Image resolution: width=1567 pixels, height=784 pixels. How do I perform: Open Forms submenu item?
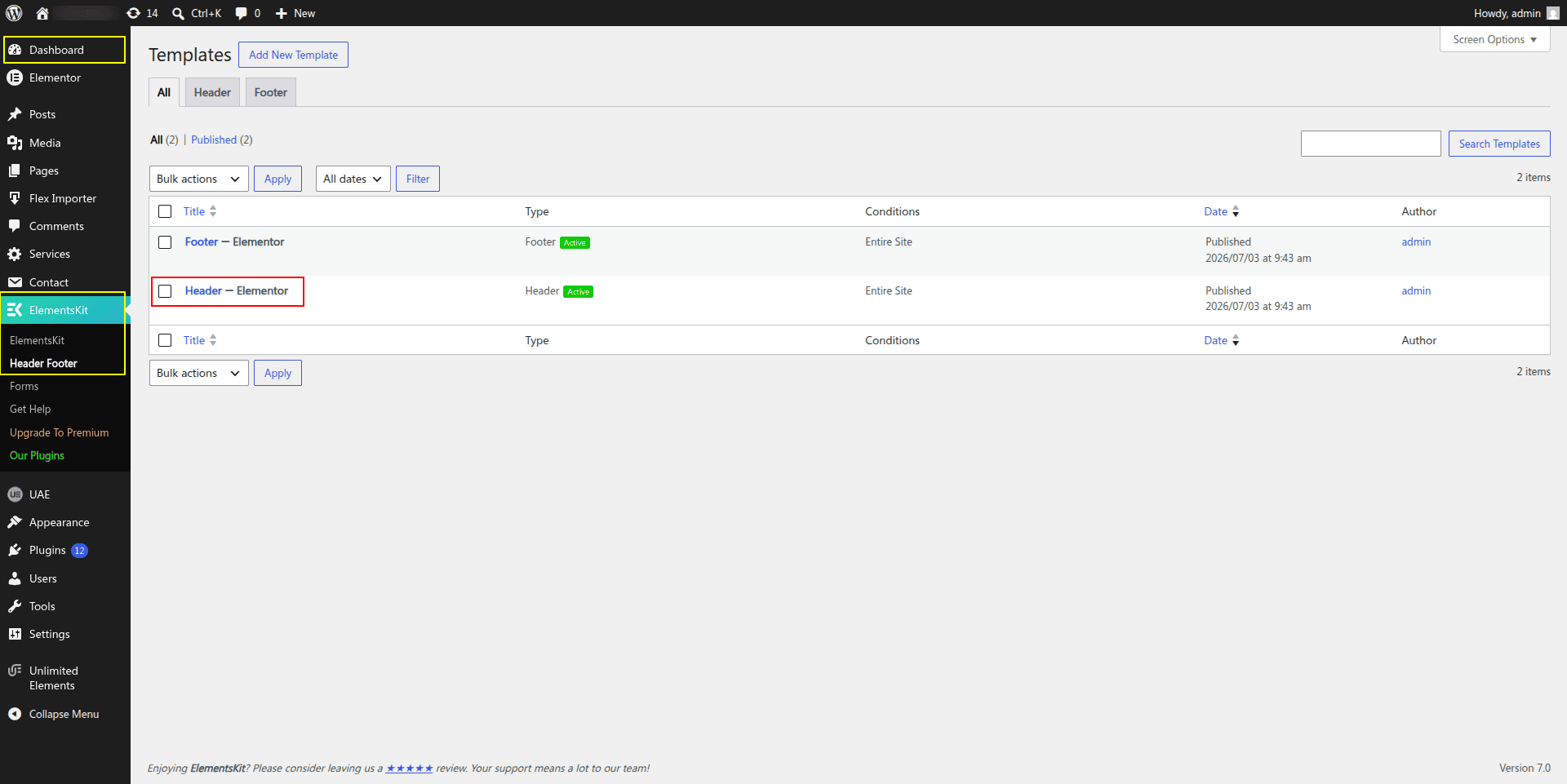coord(24,386)
